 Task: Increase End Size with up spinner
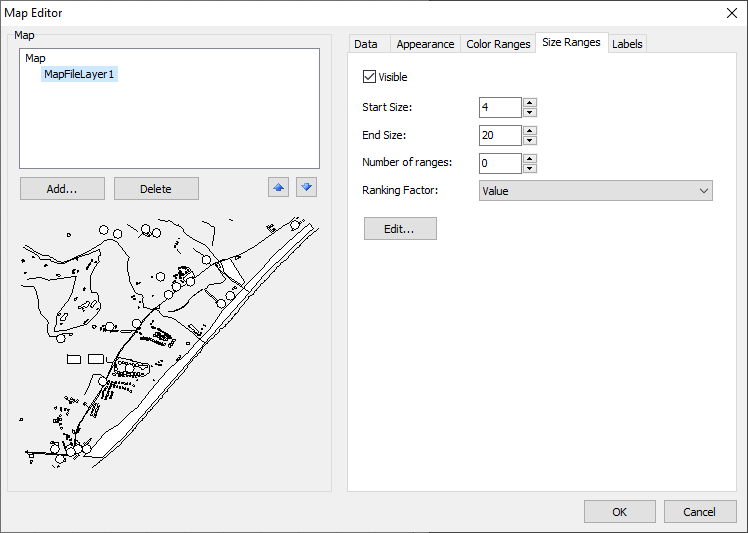point(530,131)
